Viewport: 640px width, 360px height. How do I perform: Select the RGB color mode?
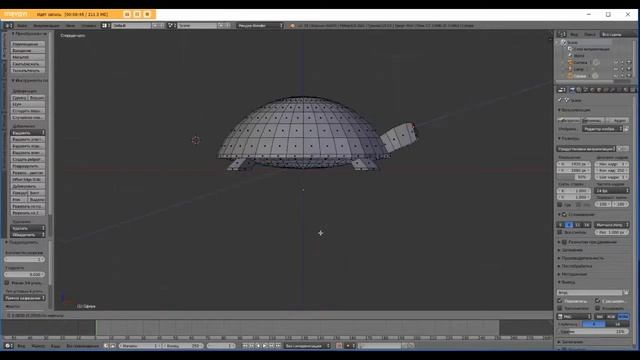pos(611,317)
